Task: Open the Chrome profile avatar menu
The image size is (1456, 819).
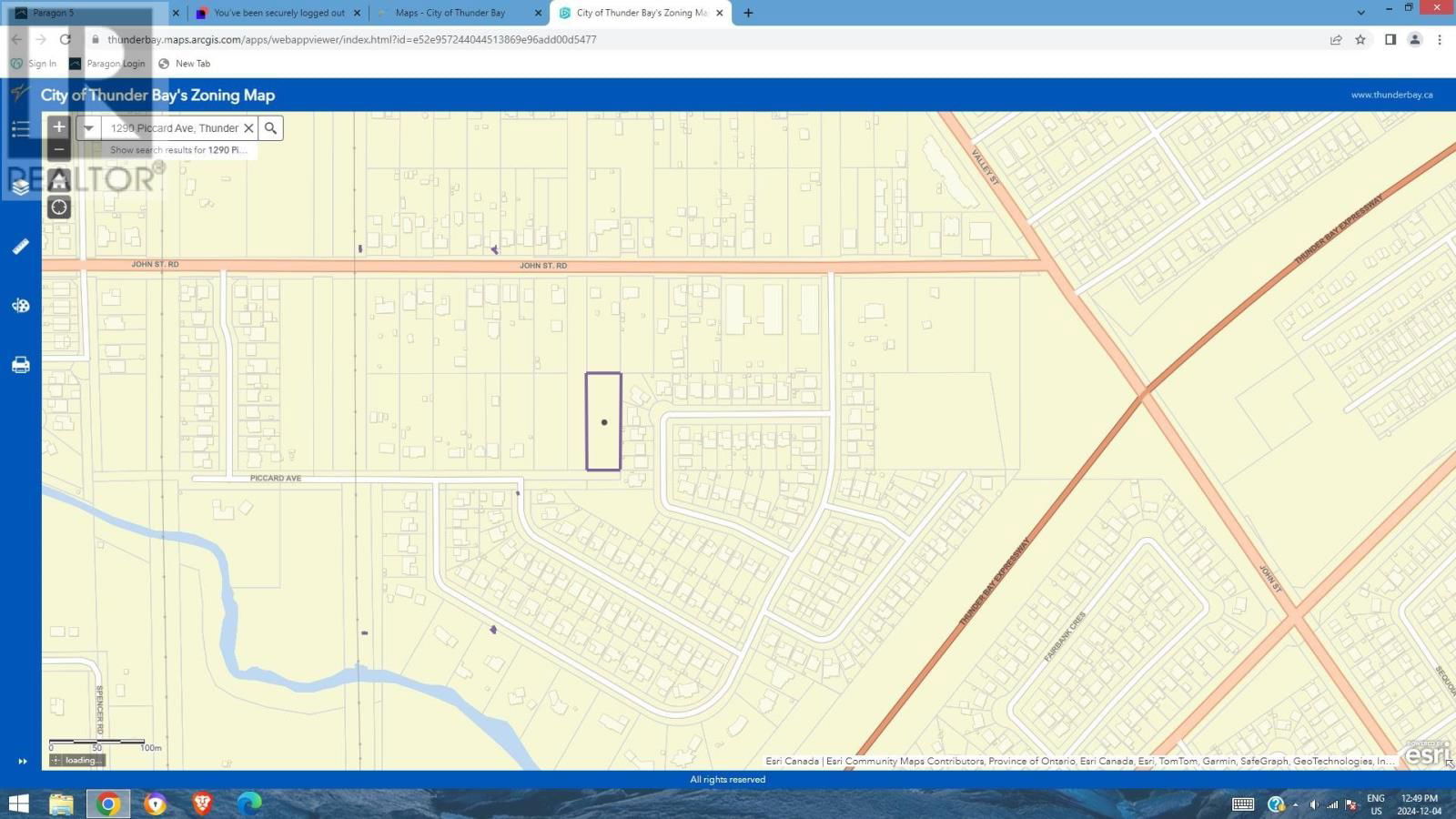Action: (x=1414, y=39)
